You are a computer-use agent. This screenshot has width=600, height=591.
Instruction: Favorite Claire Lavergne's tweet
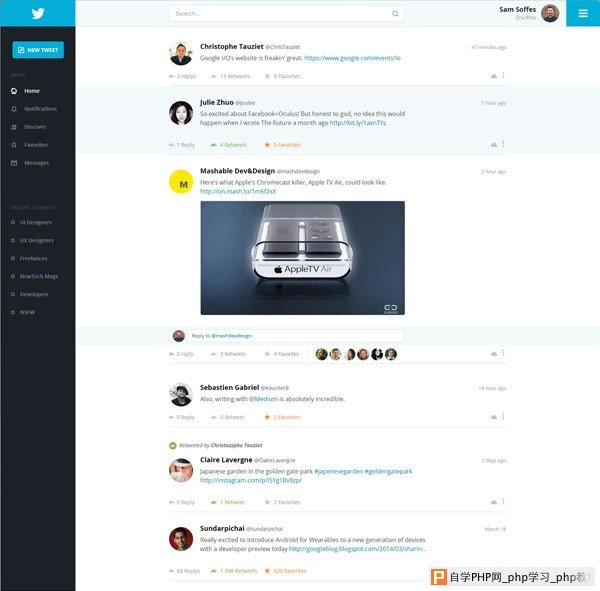[x=282, y=502]
